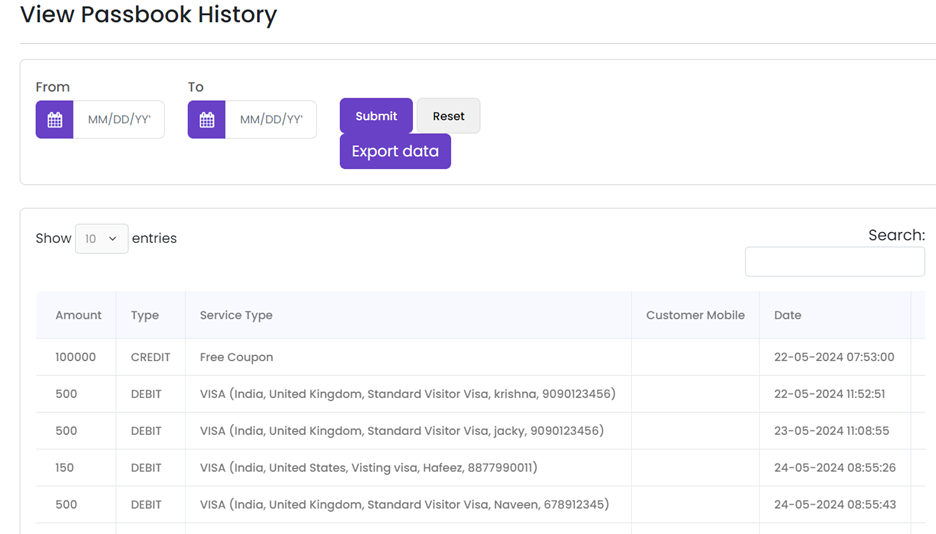
Task: Submit the date range filter
Action: (x=376, y=116)
